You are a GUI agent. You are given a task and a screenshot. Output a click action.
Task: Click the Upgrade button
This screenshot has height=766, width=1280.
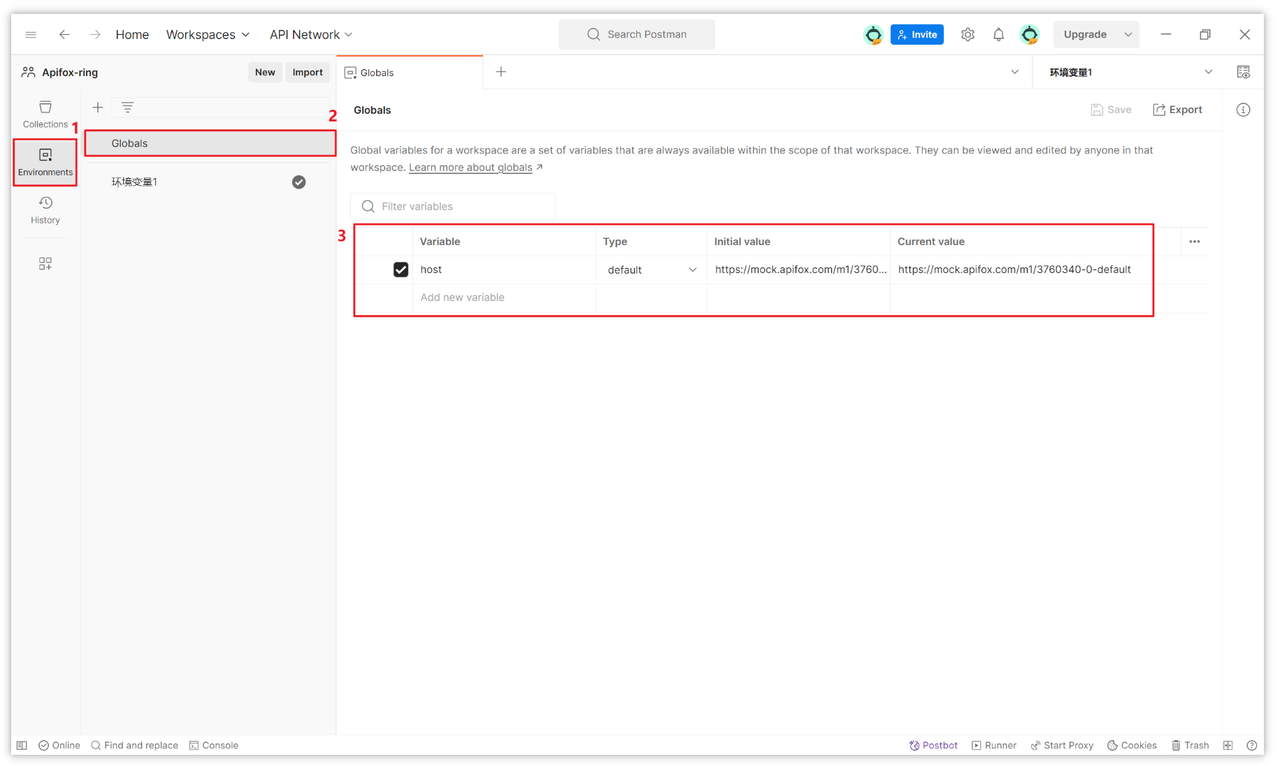[x=1085, y=34]
